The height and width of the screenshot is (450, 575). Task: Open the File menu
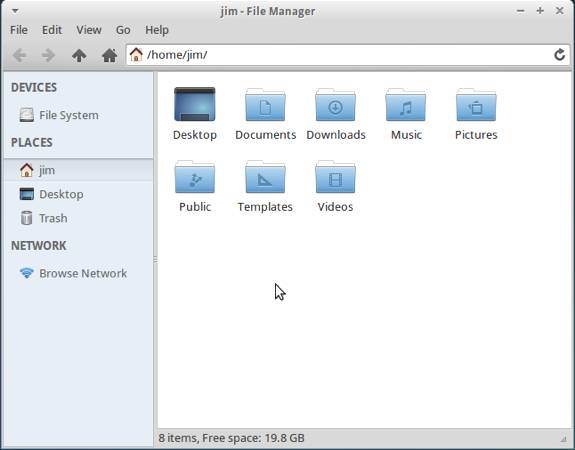click(19, 30)
